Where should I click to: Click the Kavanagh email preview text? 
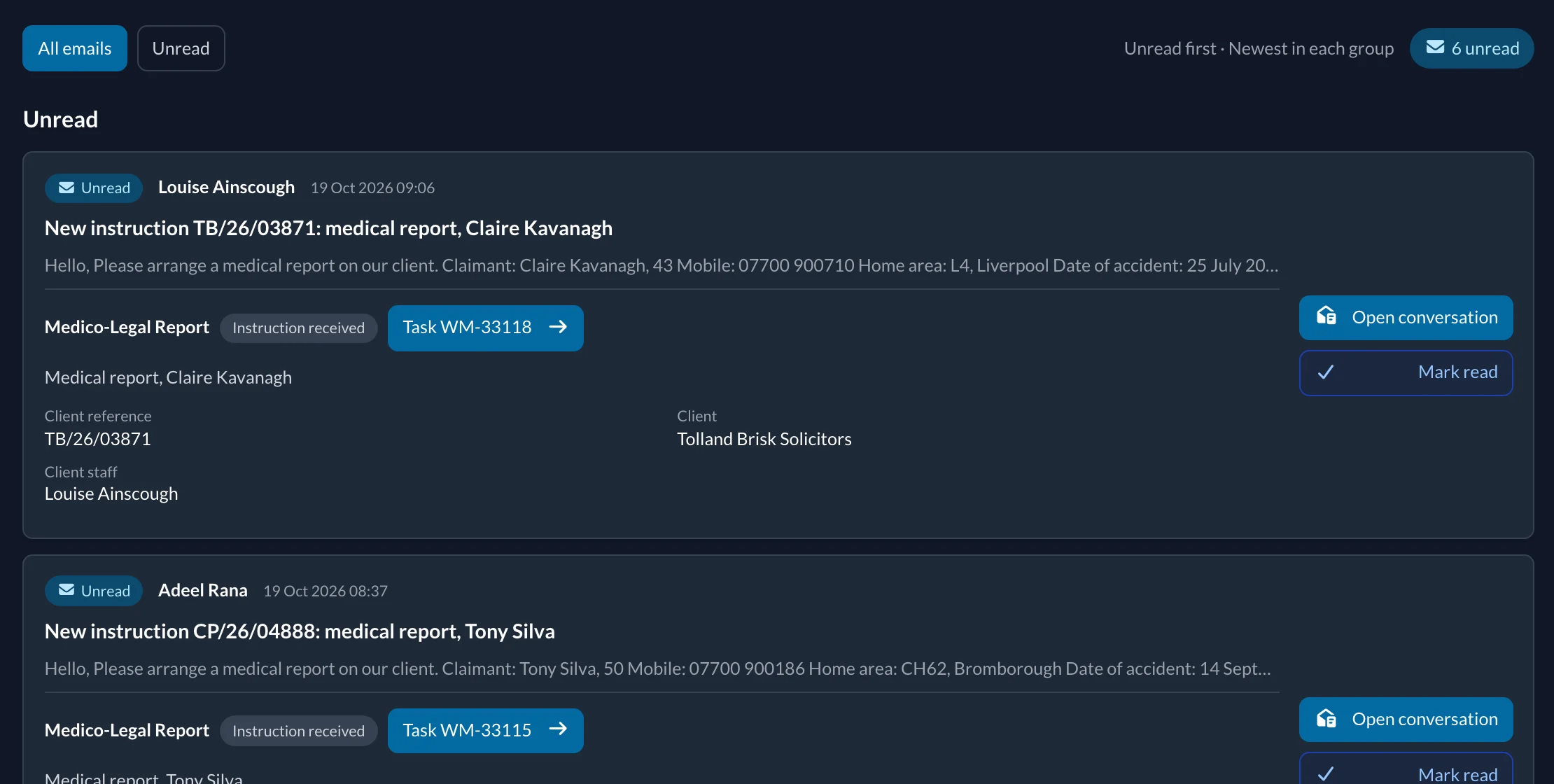coord(661,265)
